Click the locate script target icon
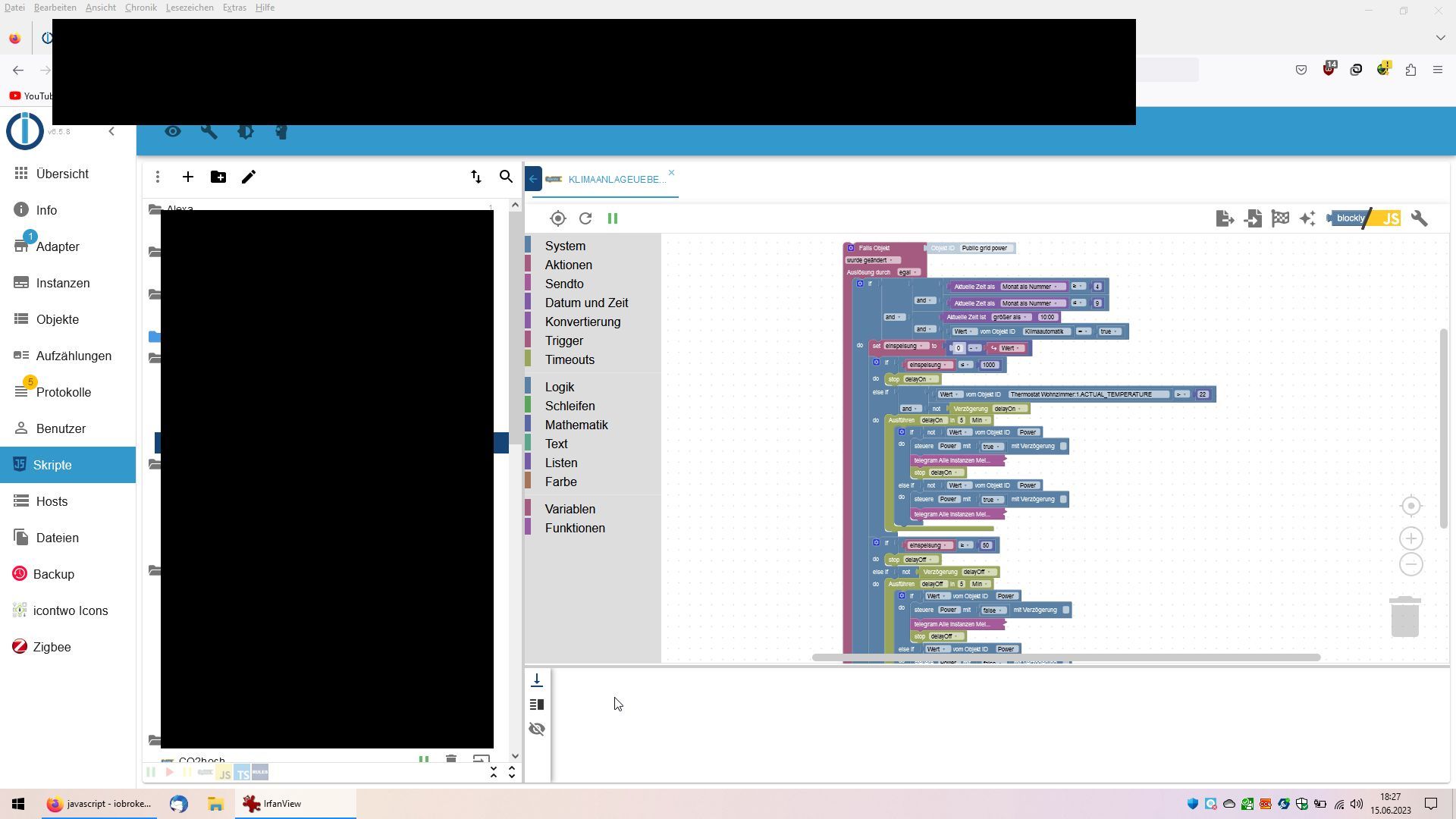Viewport: 1456px width, 819px height. (x=558, y=218)
